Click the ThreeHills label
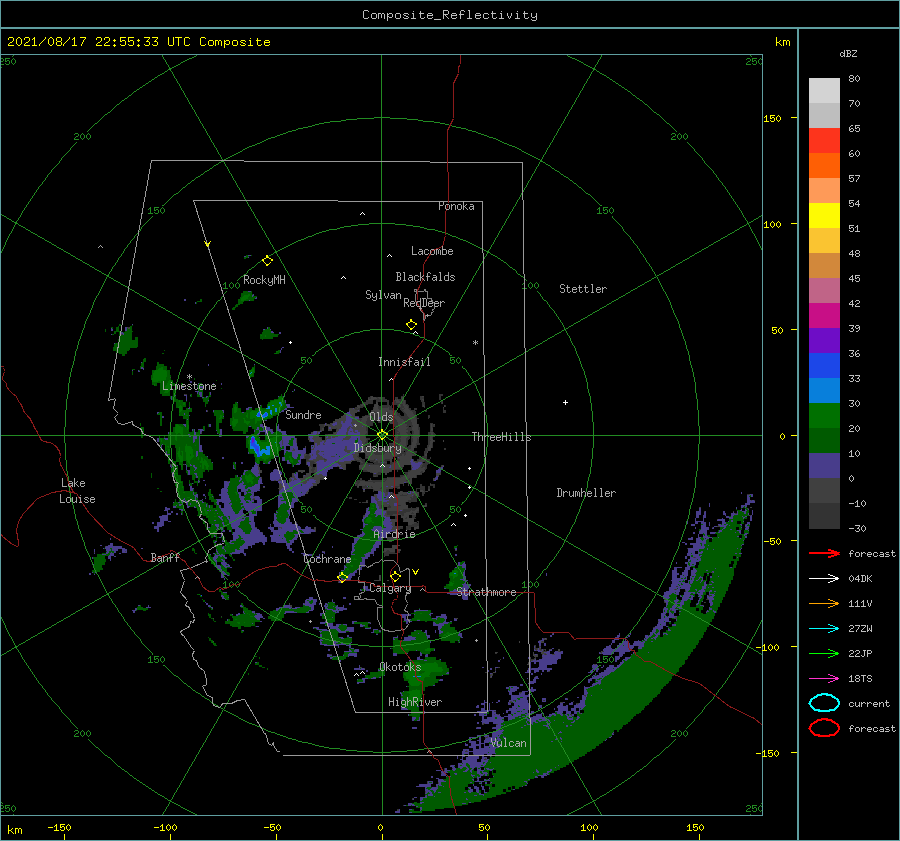This screenshot has width=900, height=841. pyautogui.click(x=502, y=437)
